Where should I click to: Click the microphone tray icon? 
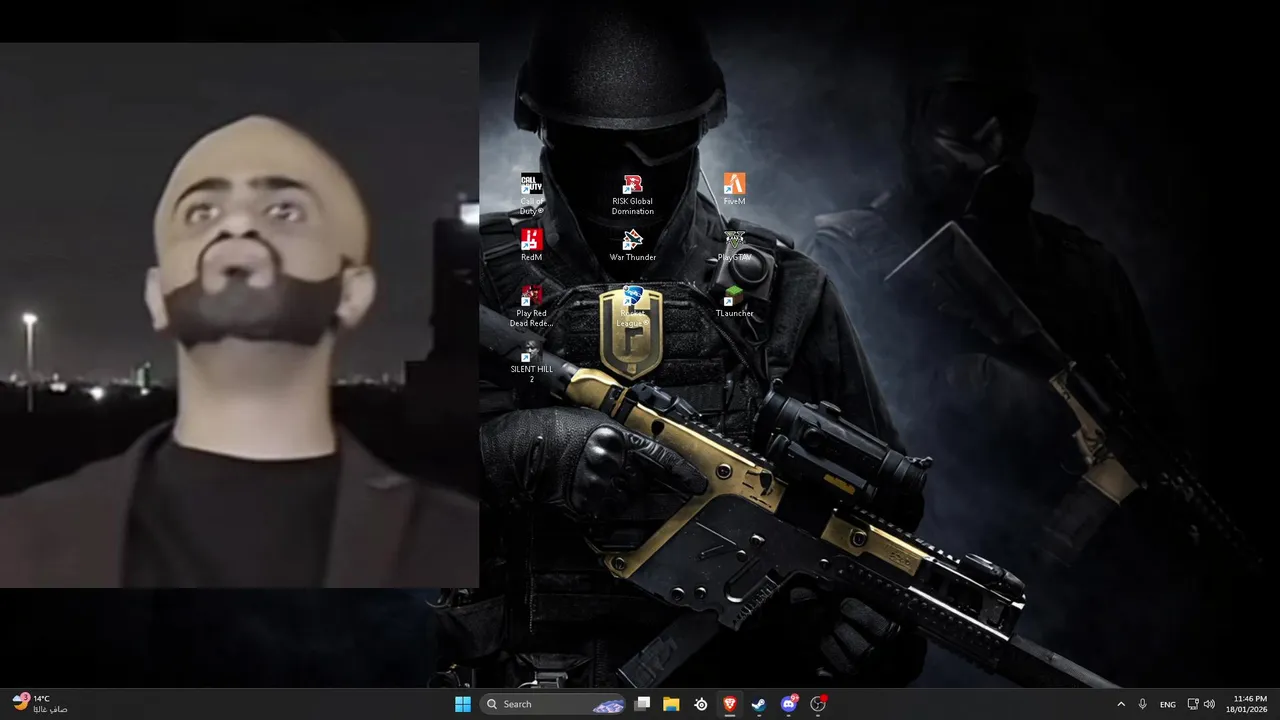[1142, 704]
